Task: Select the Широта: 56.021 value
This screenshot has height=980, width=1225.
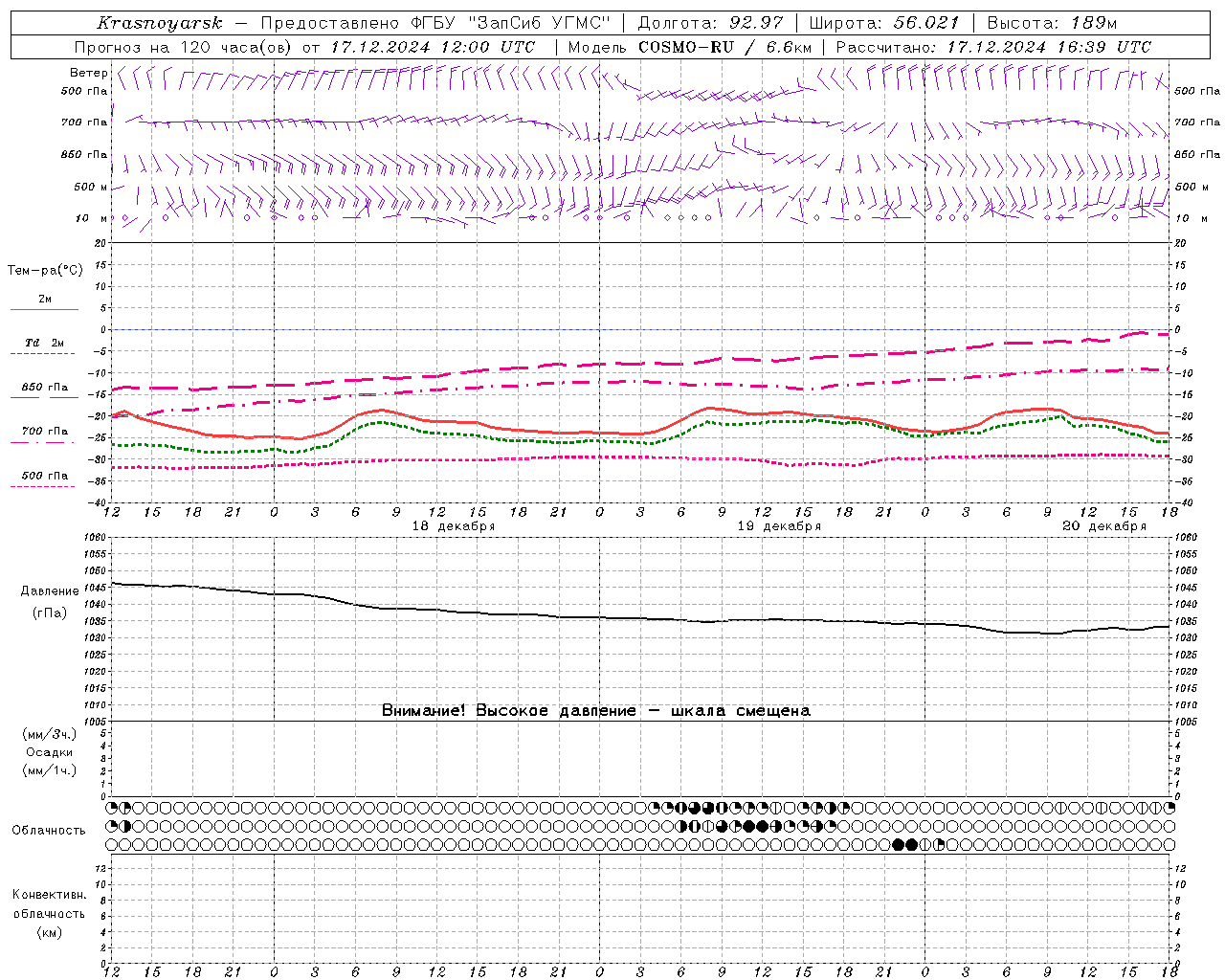Action: (883, 23)
